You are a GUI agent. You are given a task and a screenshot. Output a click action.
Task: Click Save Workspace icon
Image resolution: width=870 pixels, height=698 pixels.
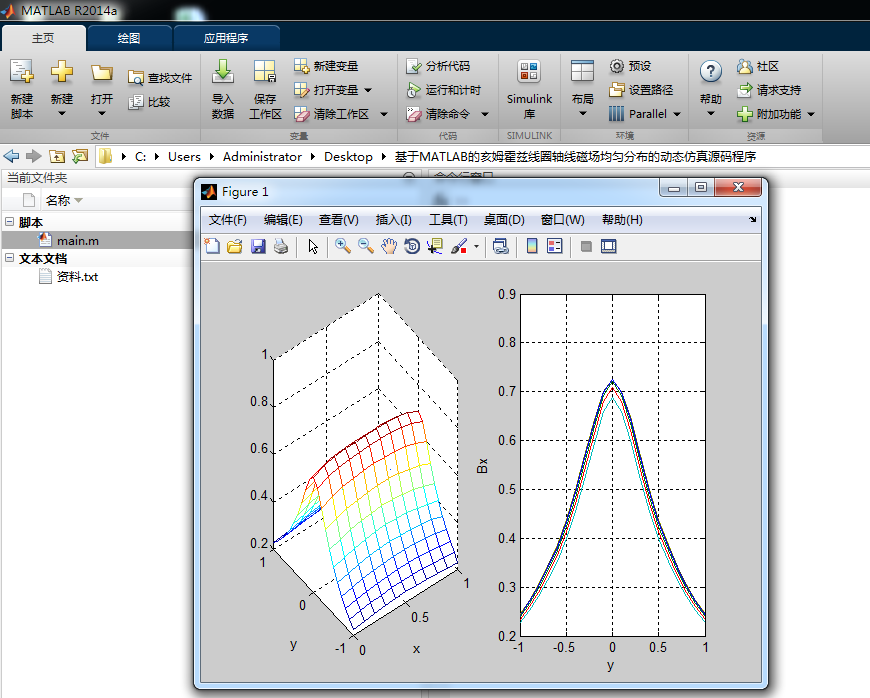coord(265,72)
